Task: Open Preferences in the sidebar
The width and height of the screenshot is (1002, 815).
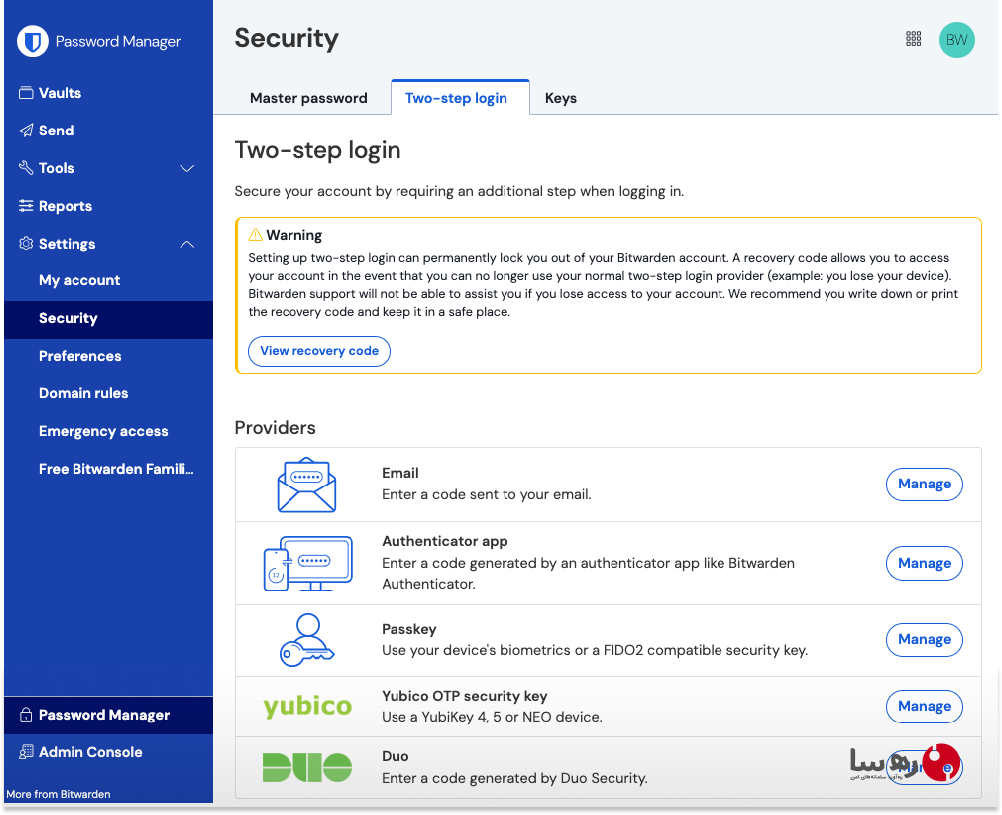Action: [80, 356]
